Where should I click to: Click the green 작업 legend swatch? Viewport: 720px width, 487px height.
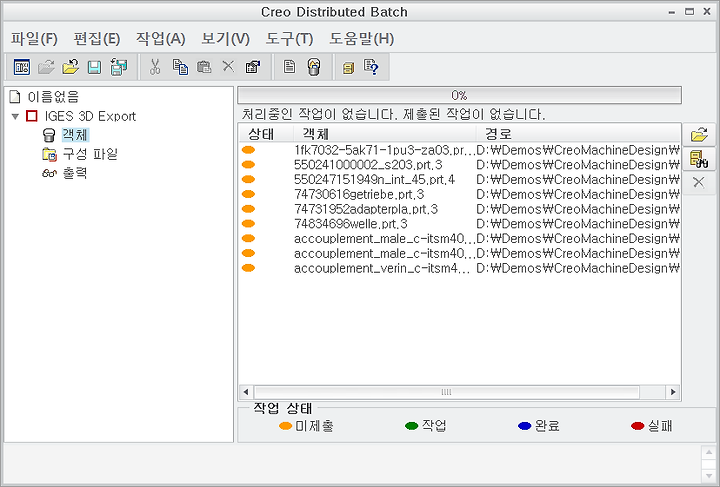411,426
